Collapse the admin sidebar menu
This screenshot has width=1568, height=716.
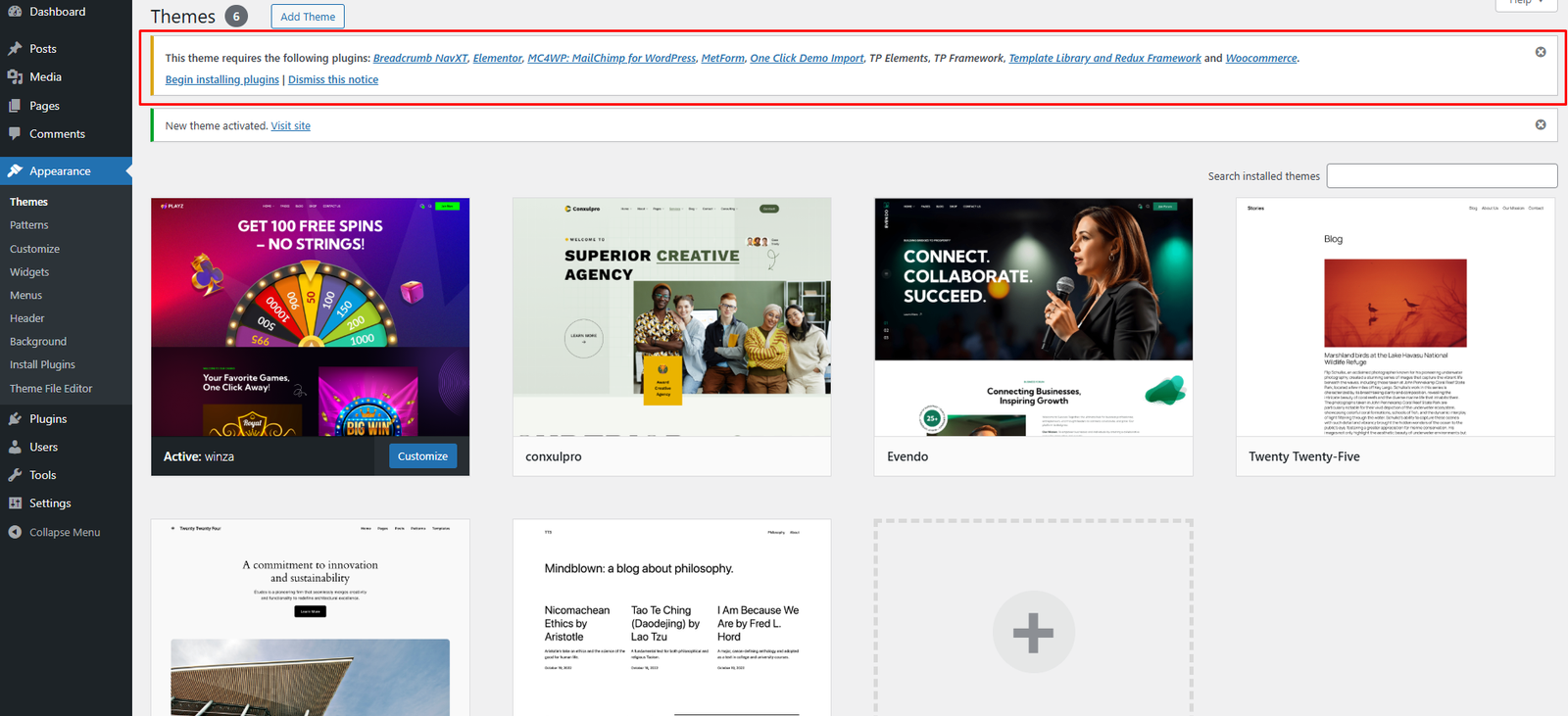[66, 533]
